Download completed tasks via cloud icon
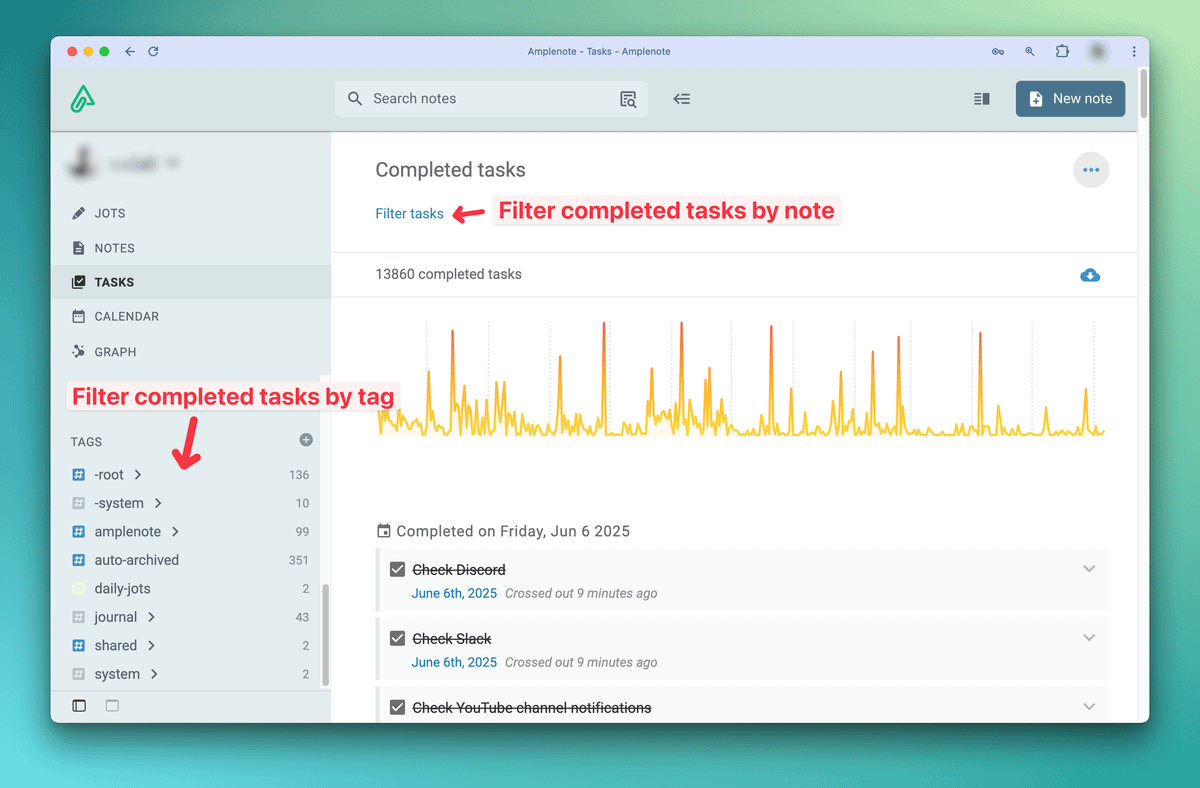Viewport: 1200px width, 788px height. (x=1090, y=275)
